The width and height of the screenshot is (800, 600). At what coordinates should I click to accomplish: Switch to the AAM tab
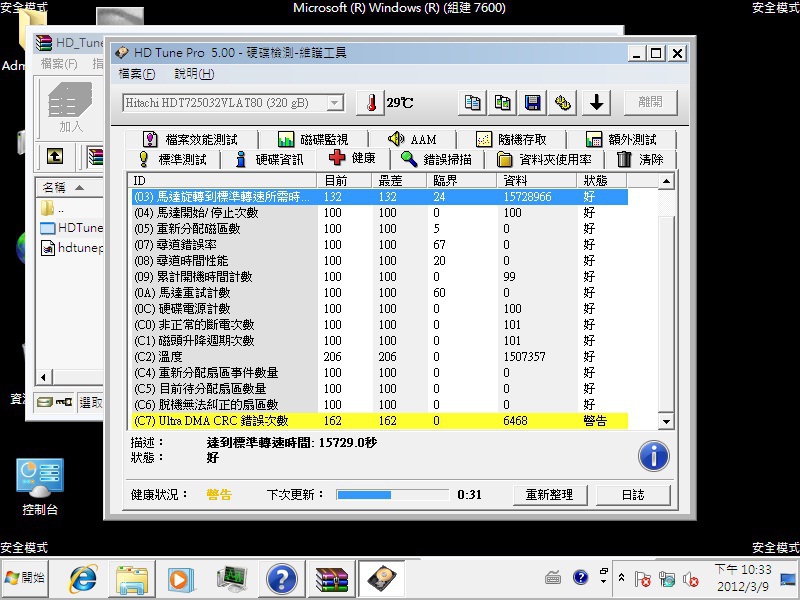[412, 139]
